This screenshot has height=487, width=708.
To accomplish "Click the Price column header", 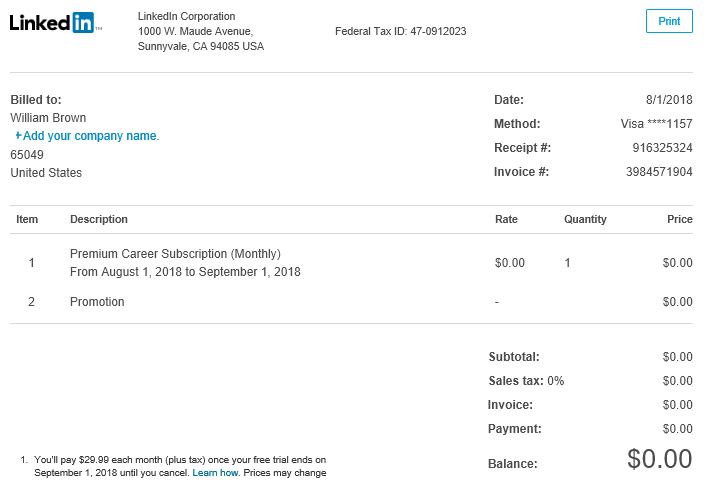I will (680, 219).
